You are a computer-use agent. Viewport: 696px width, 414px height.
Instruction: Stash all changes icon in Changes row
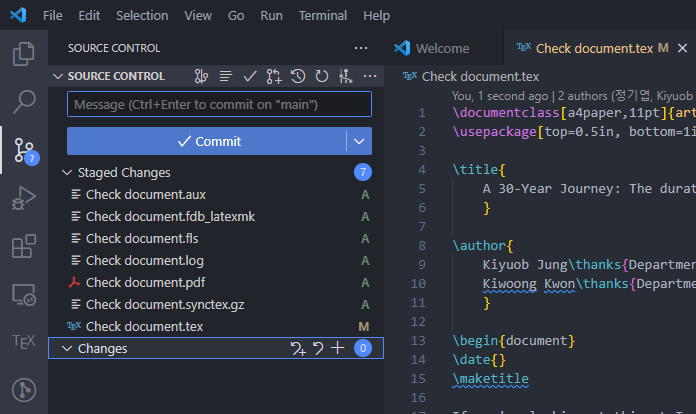tap(298, 348)
